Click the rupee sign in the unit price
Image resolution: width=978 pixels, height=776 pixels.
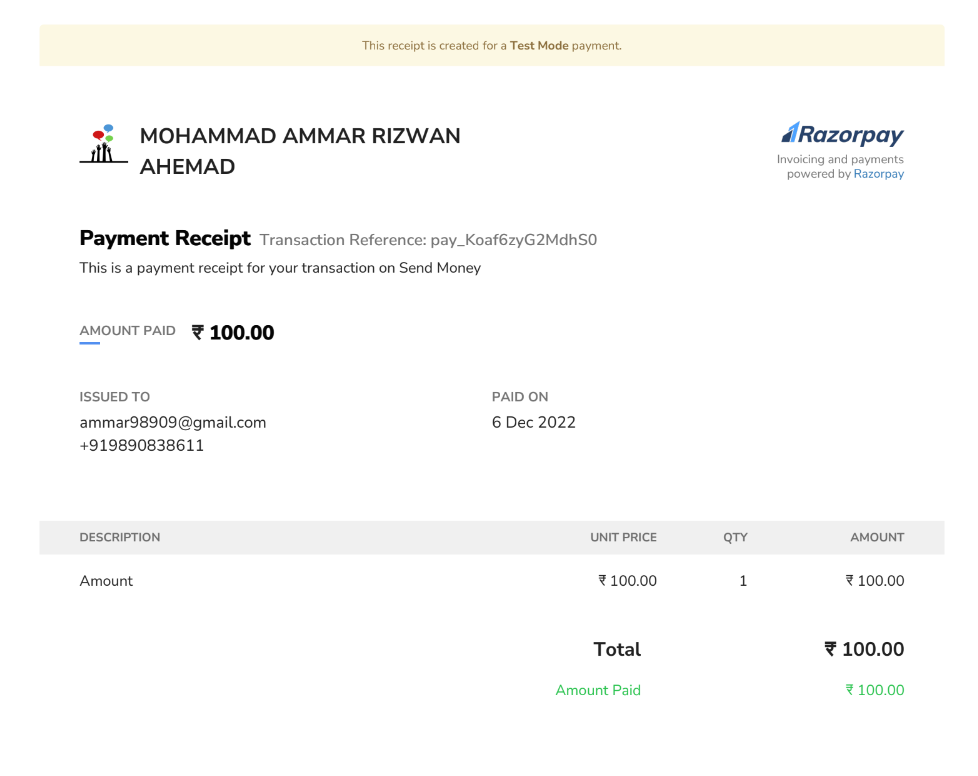[601, 580]
